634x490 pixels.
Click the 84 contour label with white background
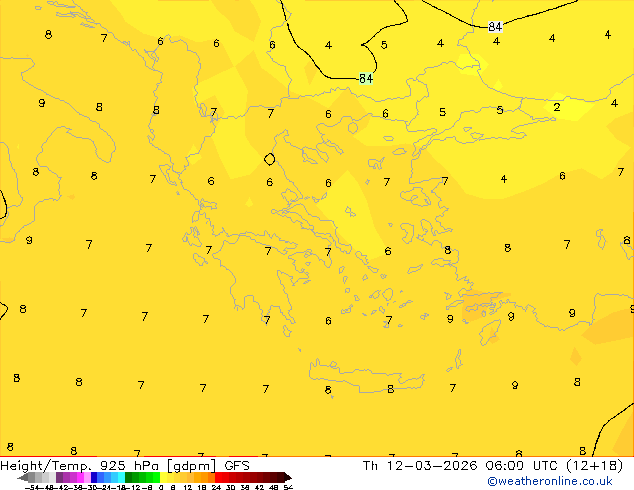tap(495, 27)
